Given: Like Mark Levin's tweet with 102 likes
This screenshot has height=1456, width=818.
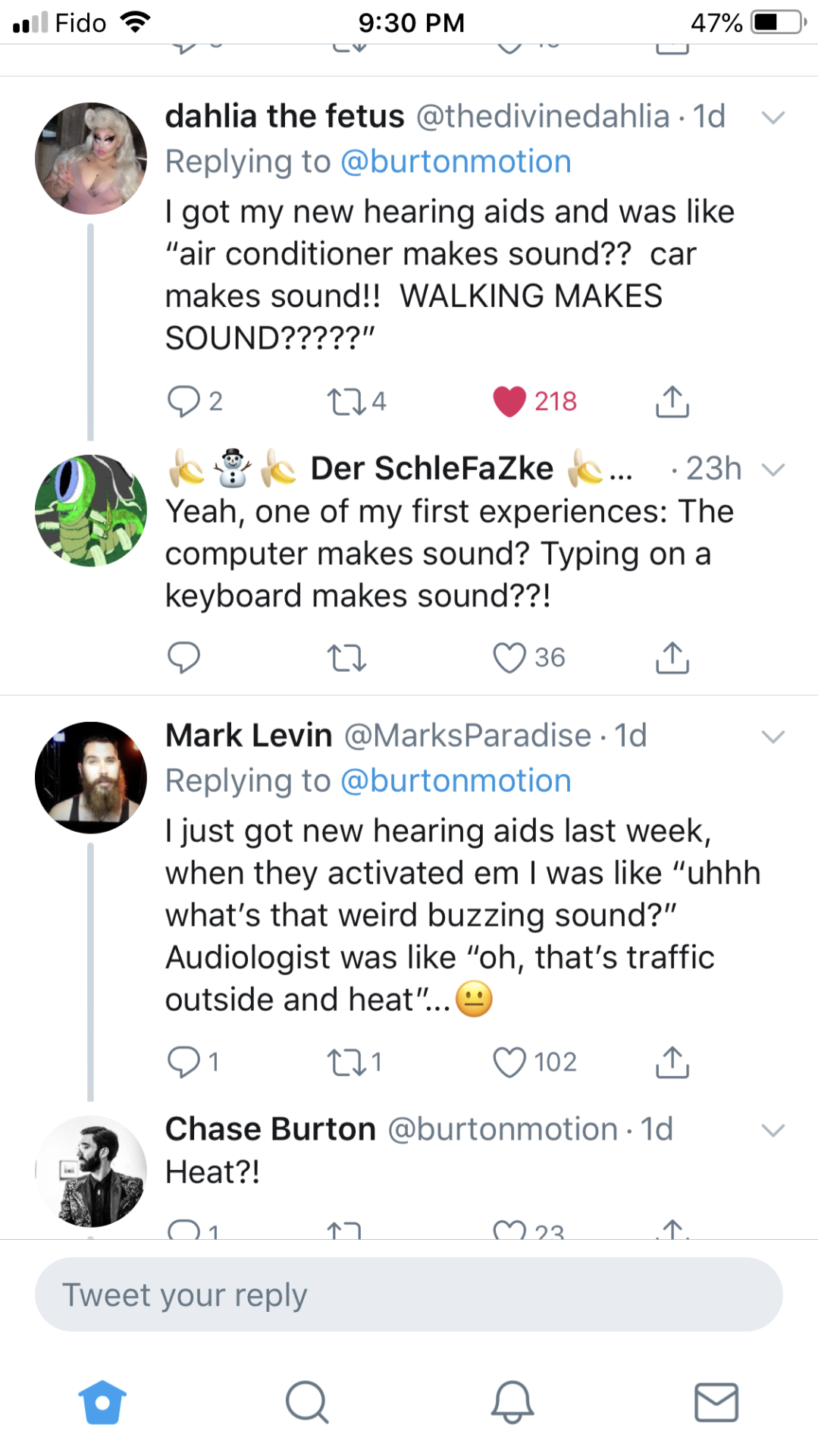Looking at the screenshot, I should coord(509,1062).
